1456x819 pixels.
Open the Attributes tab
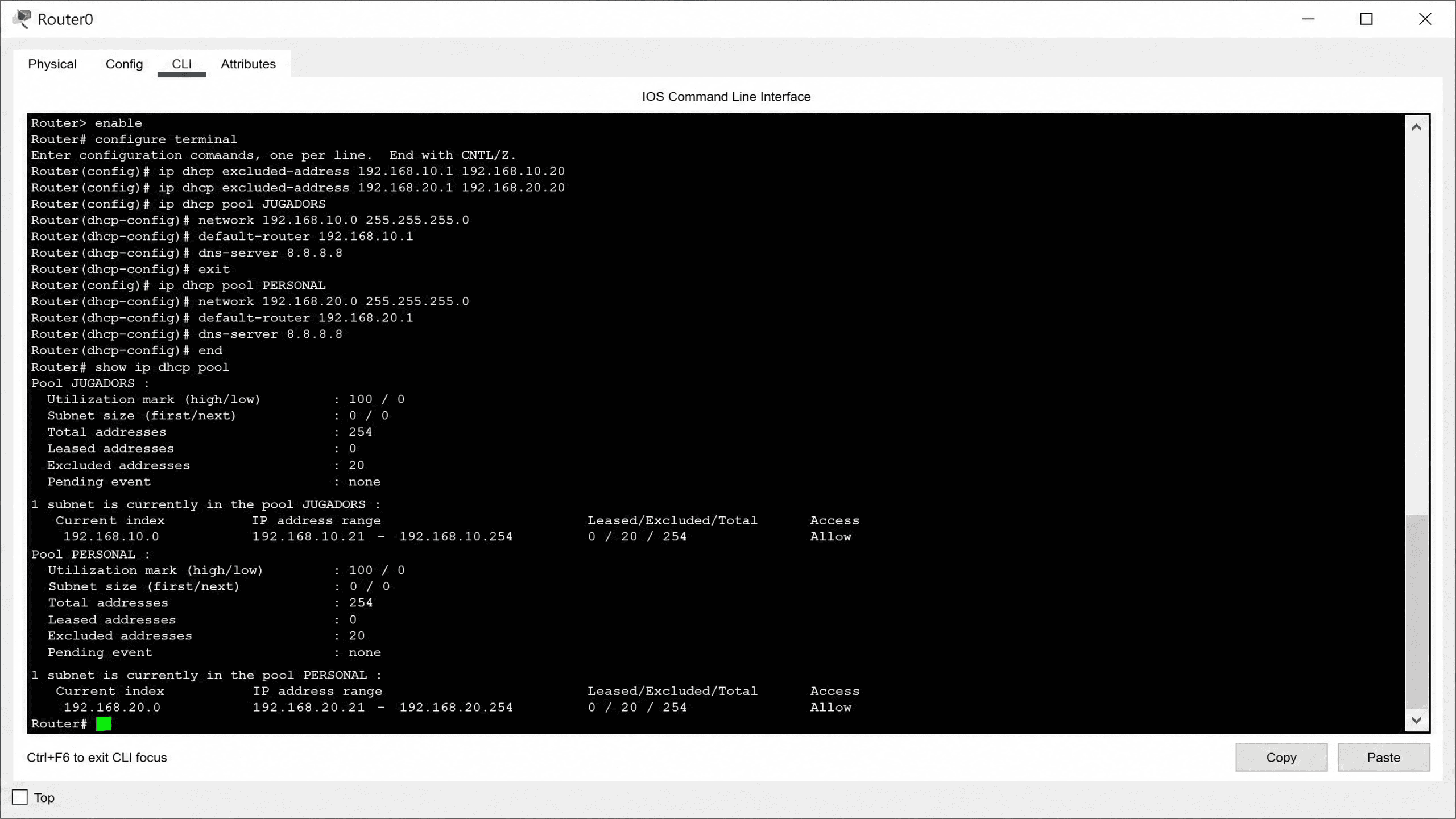(248, 64)
